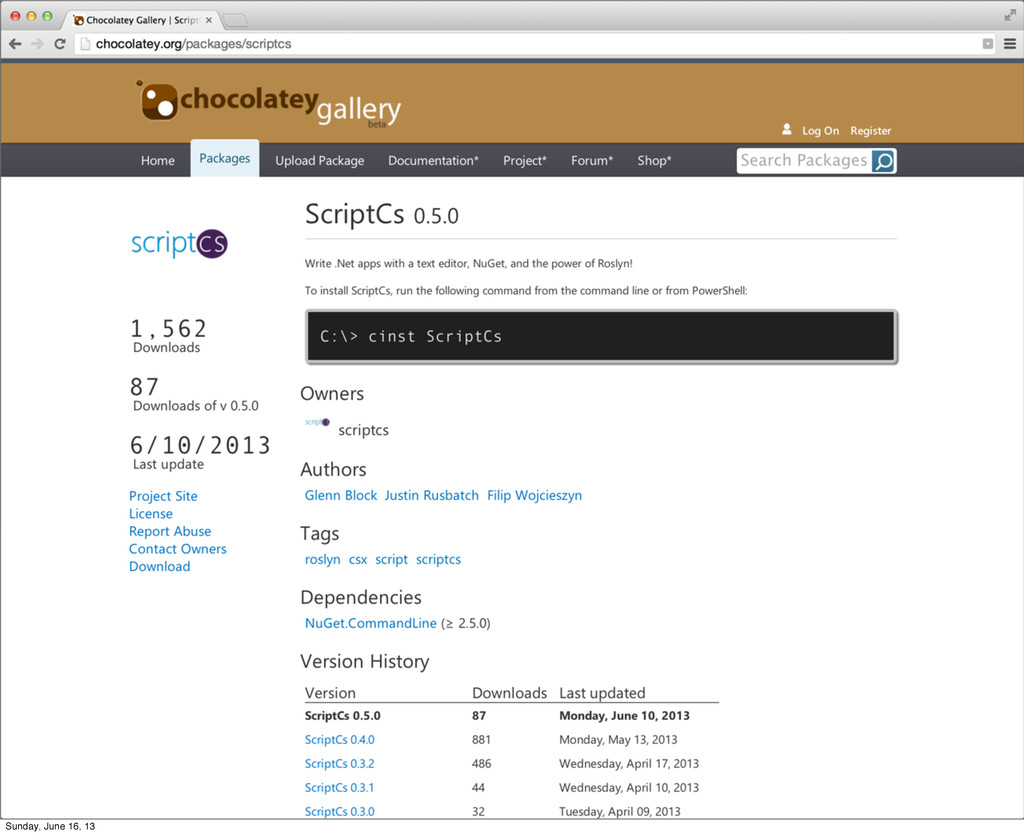Click the Downloads column header

pos(509,693)
